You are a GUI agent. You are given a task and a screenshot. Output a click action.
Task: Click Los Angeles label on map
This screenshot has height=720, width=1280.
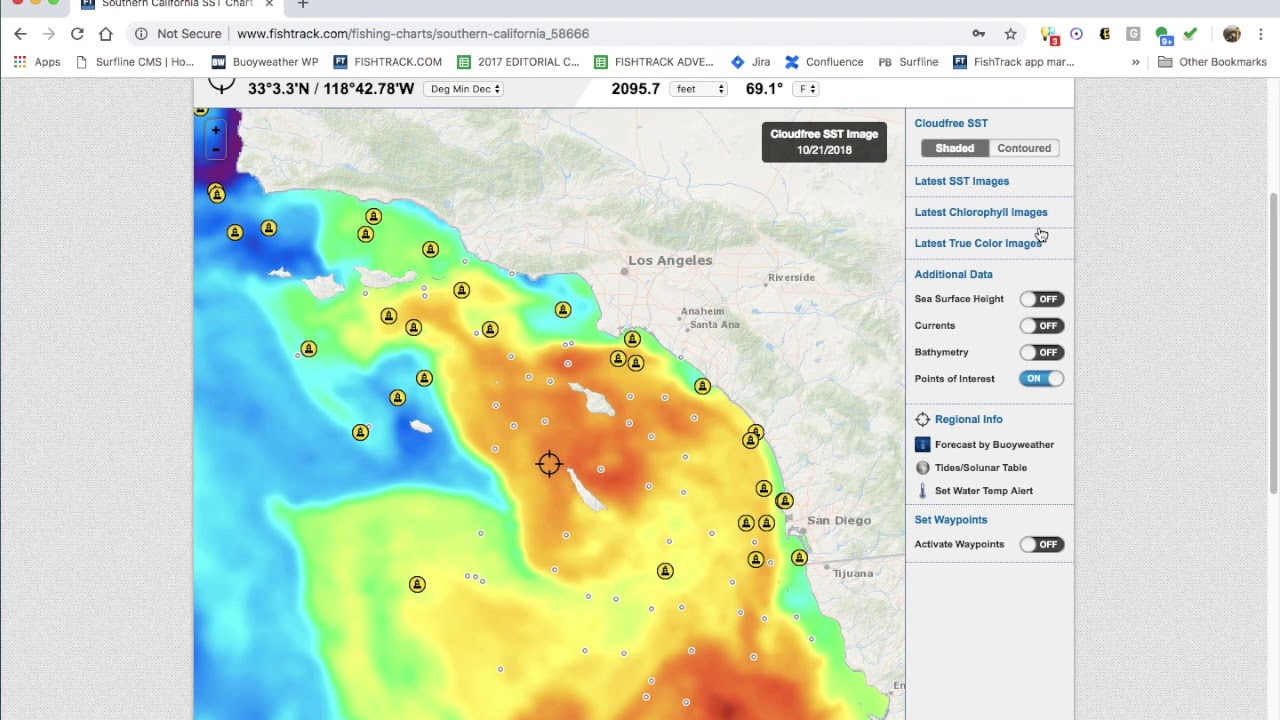669,261
